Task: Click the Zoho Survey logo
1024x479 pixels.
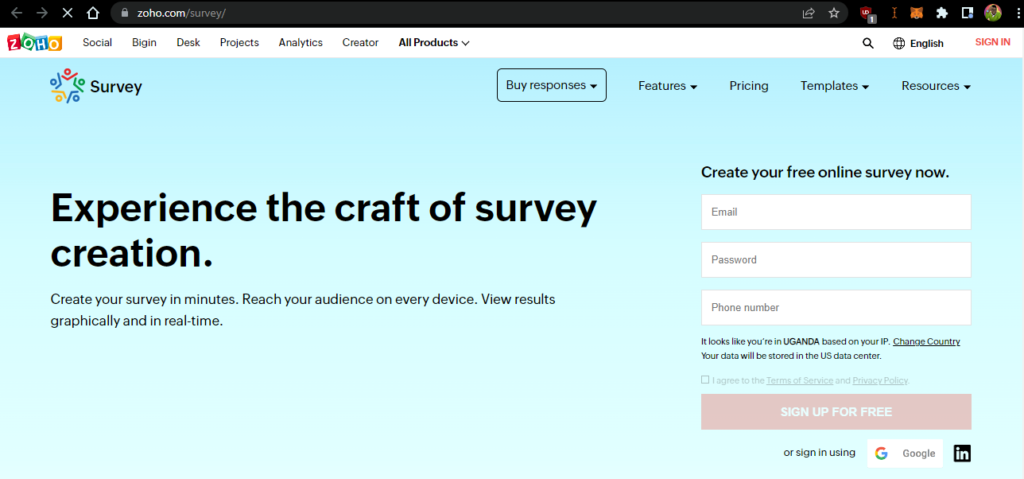Action: click(x=96, y=86)
